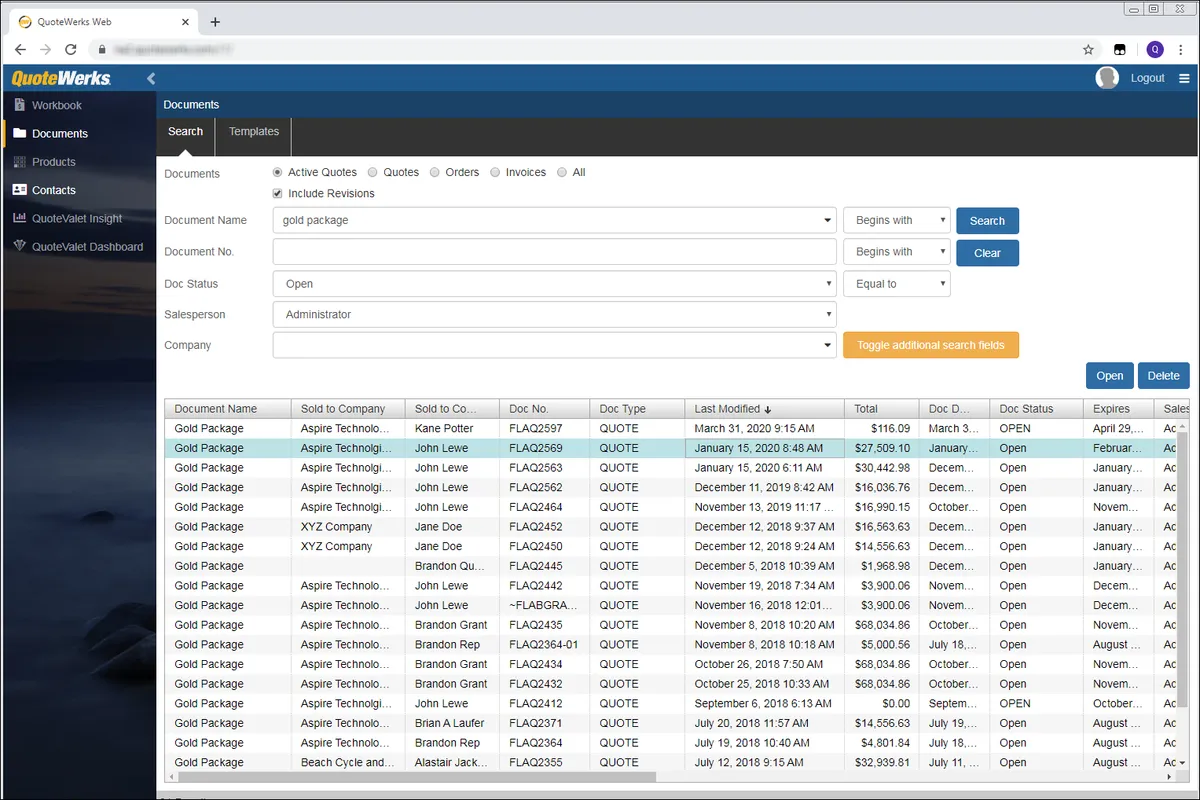Click the results table horizontal scrollbar

coord(415,776)
